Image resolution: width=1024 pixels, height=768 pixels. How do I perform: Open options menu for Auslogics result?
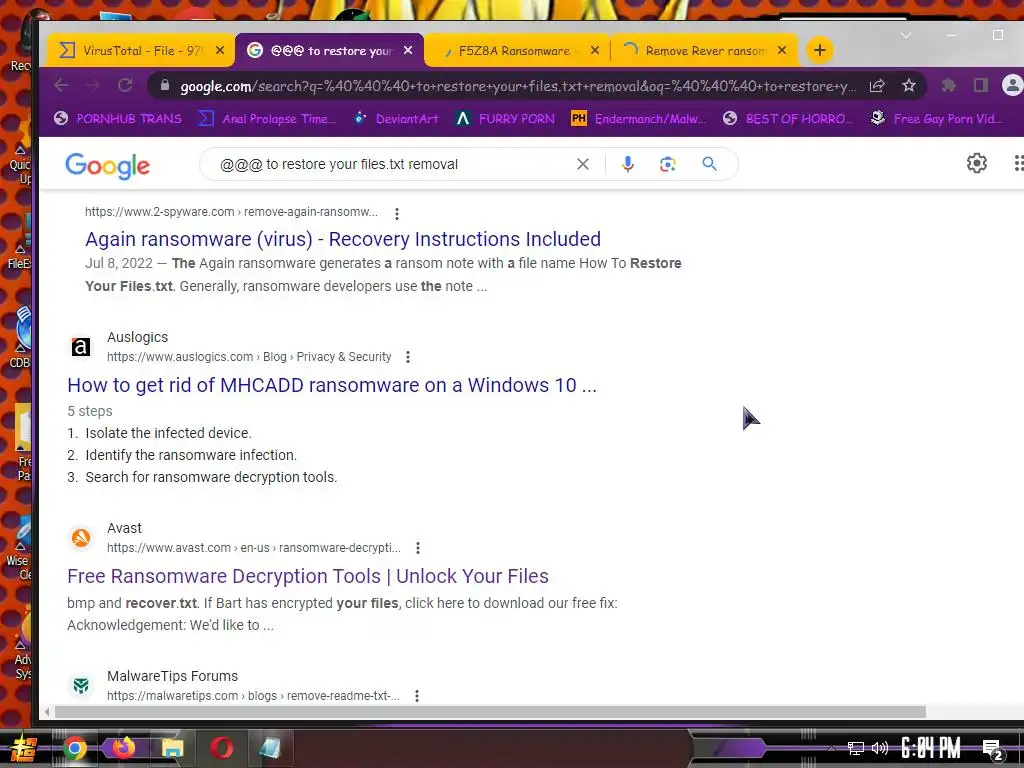coord(408,357)
